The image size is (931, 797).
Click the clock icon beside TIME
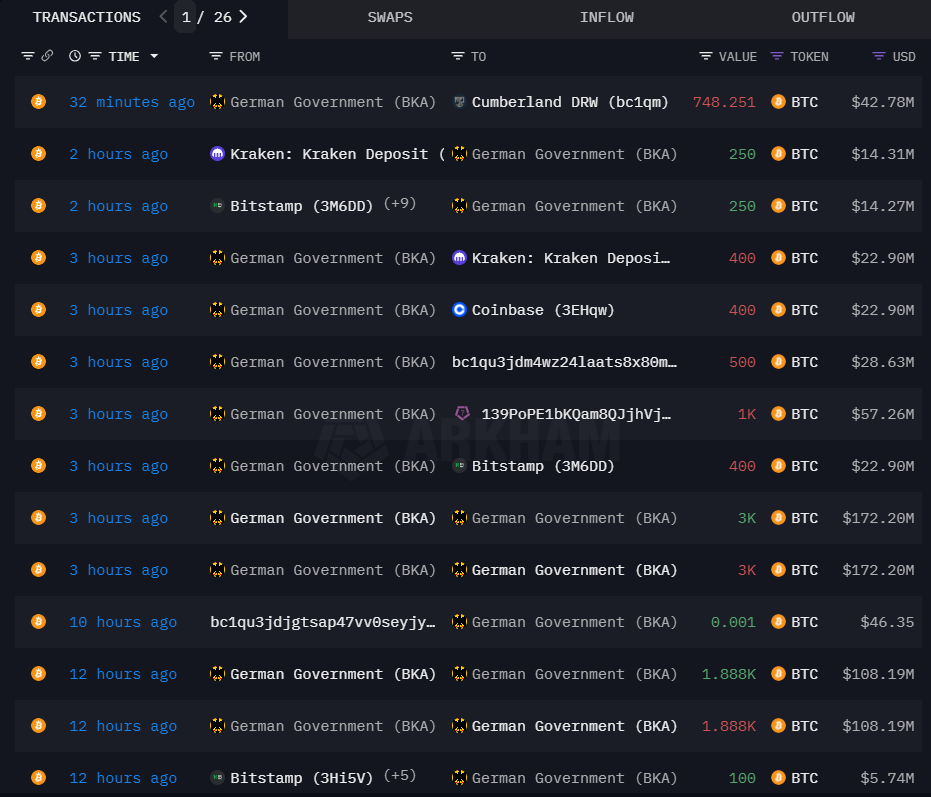(75, 57)
